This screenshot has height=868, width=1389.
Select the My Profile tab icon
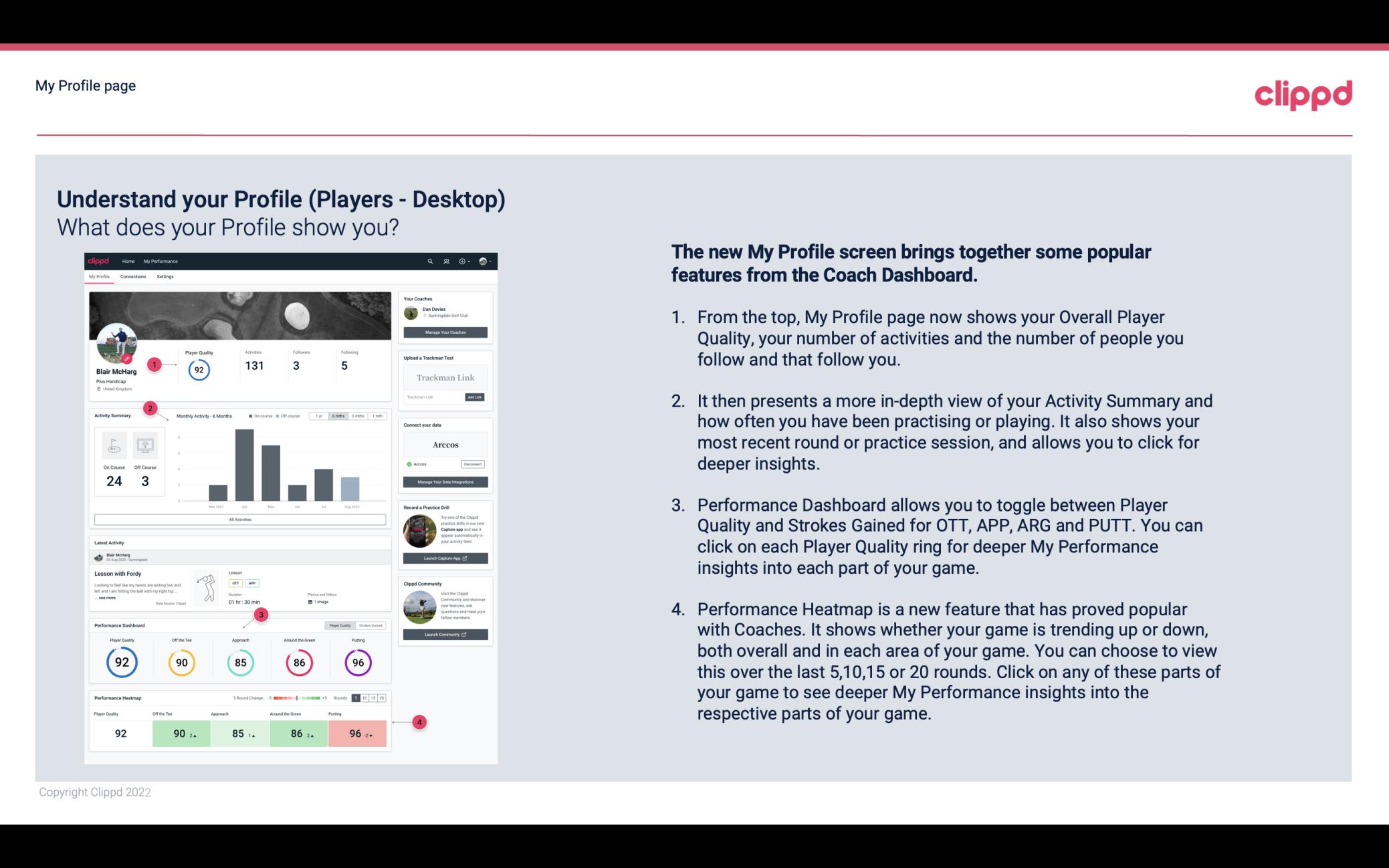100,278
